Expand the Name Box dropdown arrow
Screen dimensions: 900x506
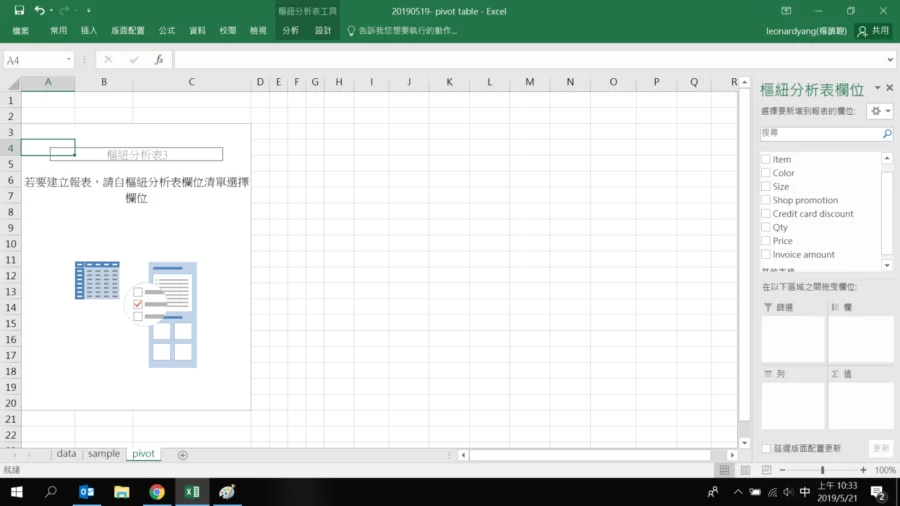[68, 60]
